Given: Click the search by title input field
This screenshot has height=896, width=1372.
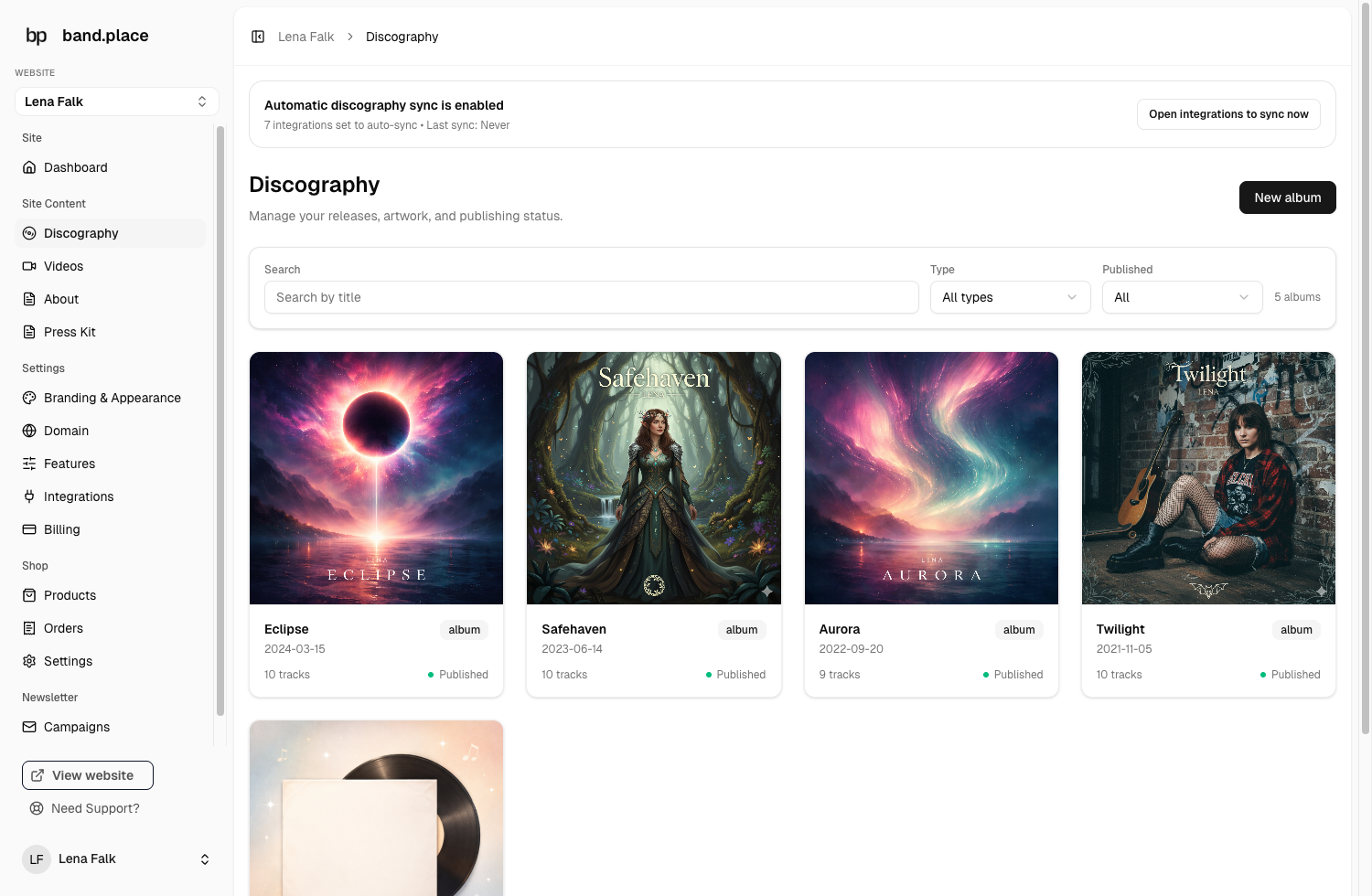Looking at the screenshot, I should coord(591,297).
